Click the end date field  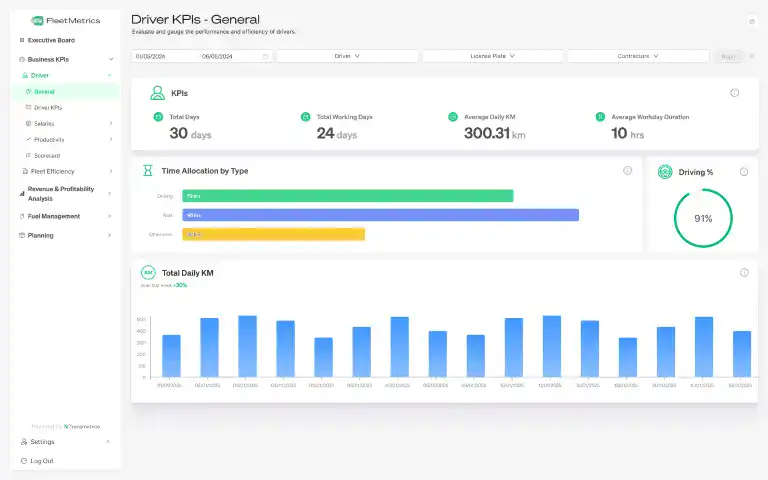pyautogui.click(x=217, y=56)
